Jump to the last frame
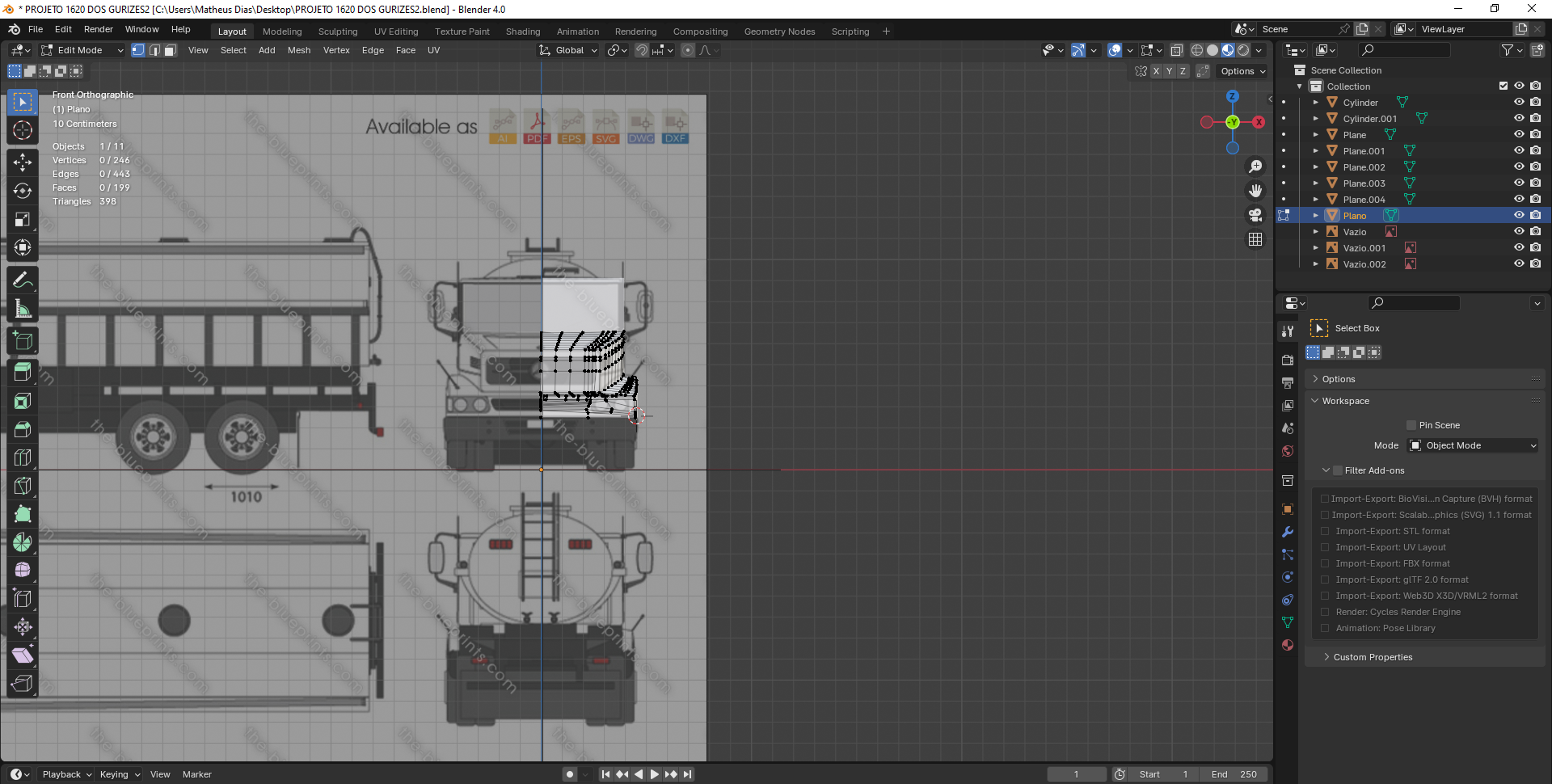This screenshot has width=1552, height=784. pos(687,774)
